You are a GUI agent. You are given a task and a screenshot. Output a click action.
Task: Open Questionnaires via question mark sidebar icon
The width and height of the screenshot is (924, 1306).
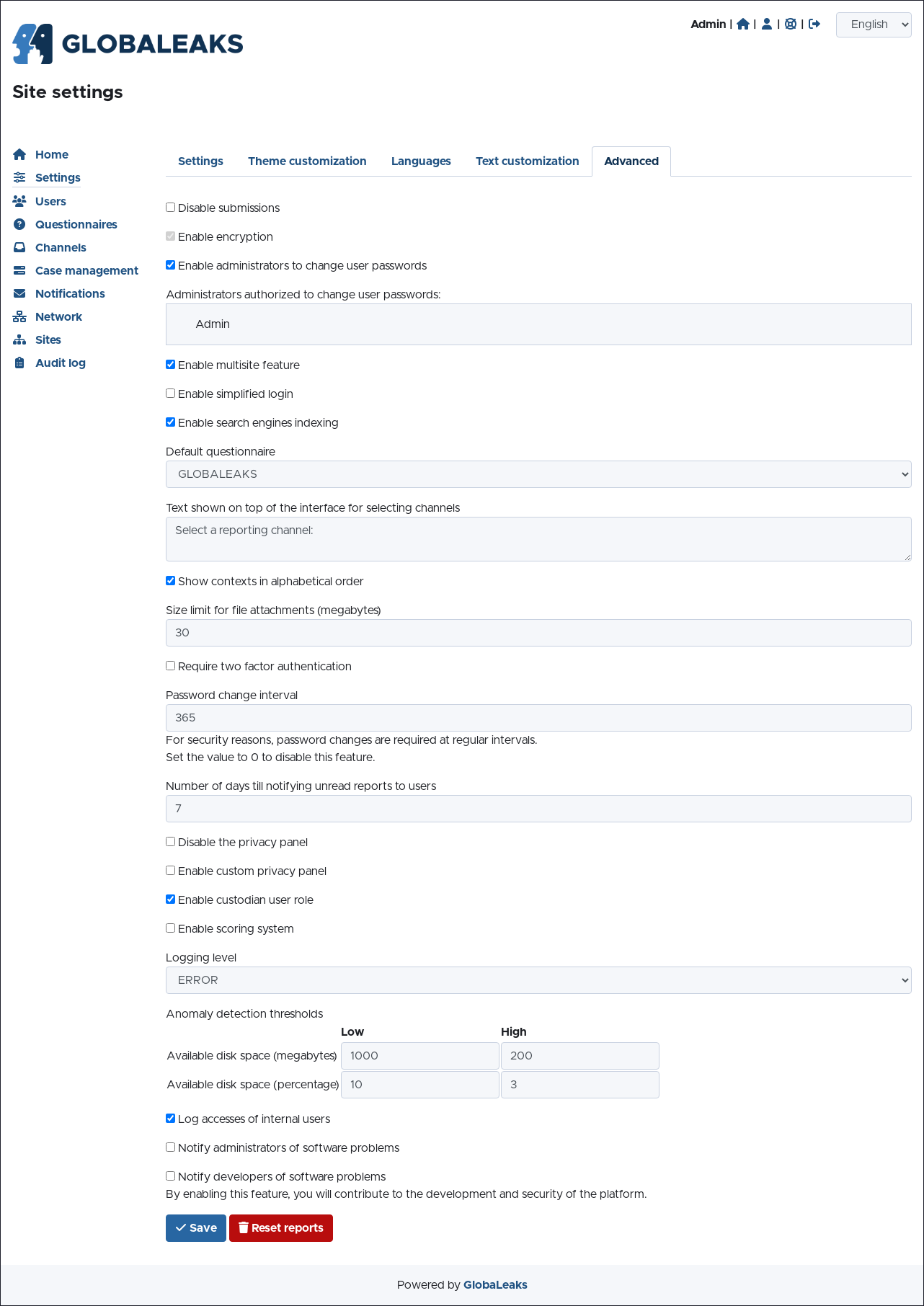point(19,224)
